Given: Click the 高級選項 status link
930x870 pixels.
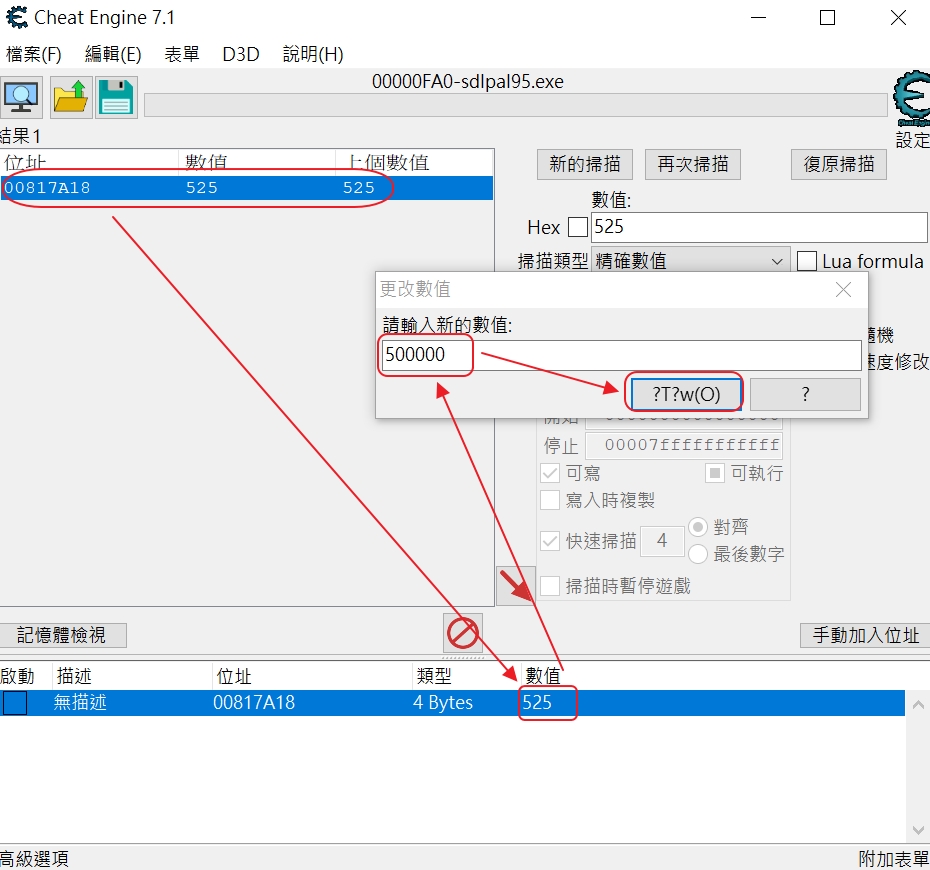Looking at the screenshot, I should point(34,859).
